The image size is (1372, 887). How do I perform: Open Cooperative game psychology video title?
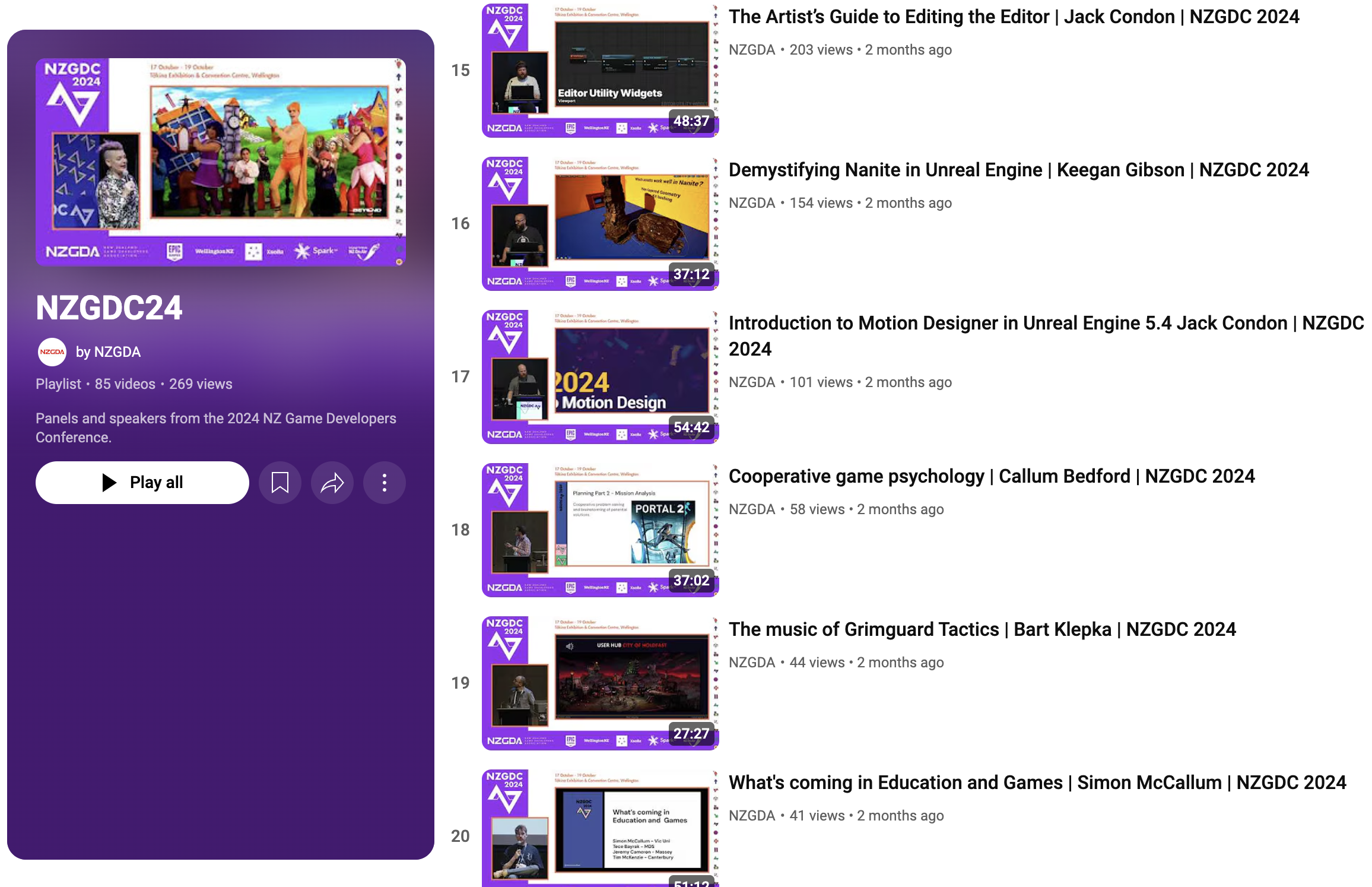[x=991, y=476]
